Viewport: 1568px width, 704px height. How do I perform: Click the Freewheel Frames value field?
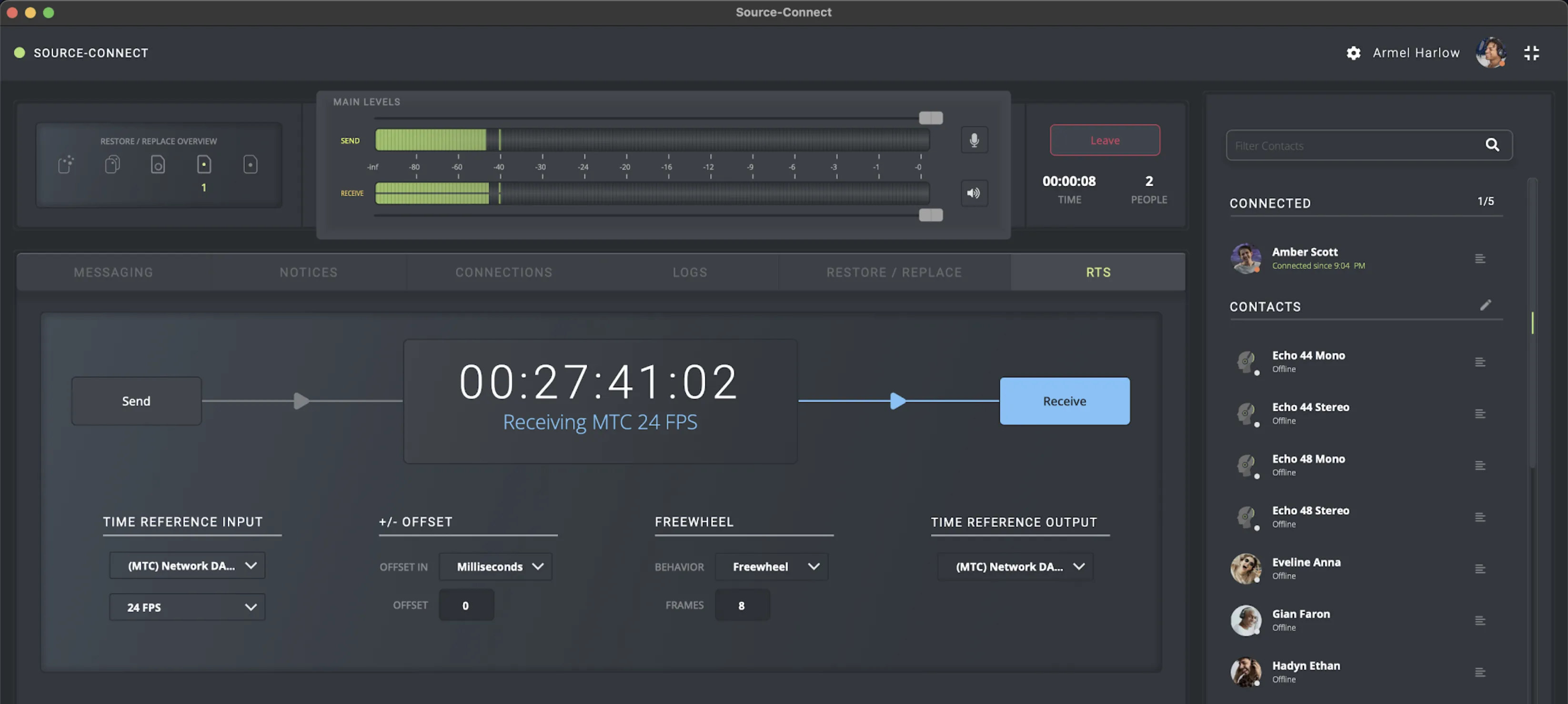tap(742, 605)
